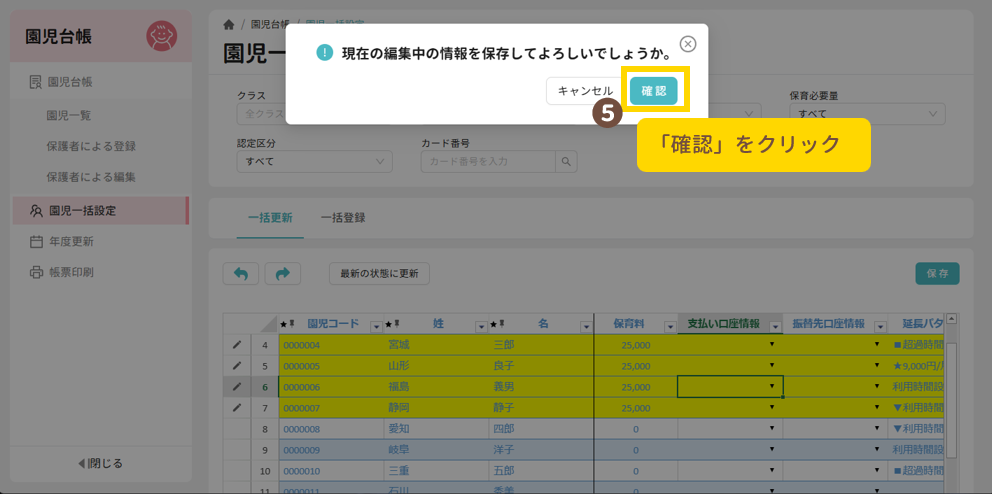This screenshot has width=992, height=494.
Task: Expand the 保育必要量 dropdown
Action: point(866,115)
